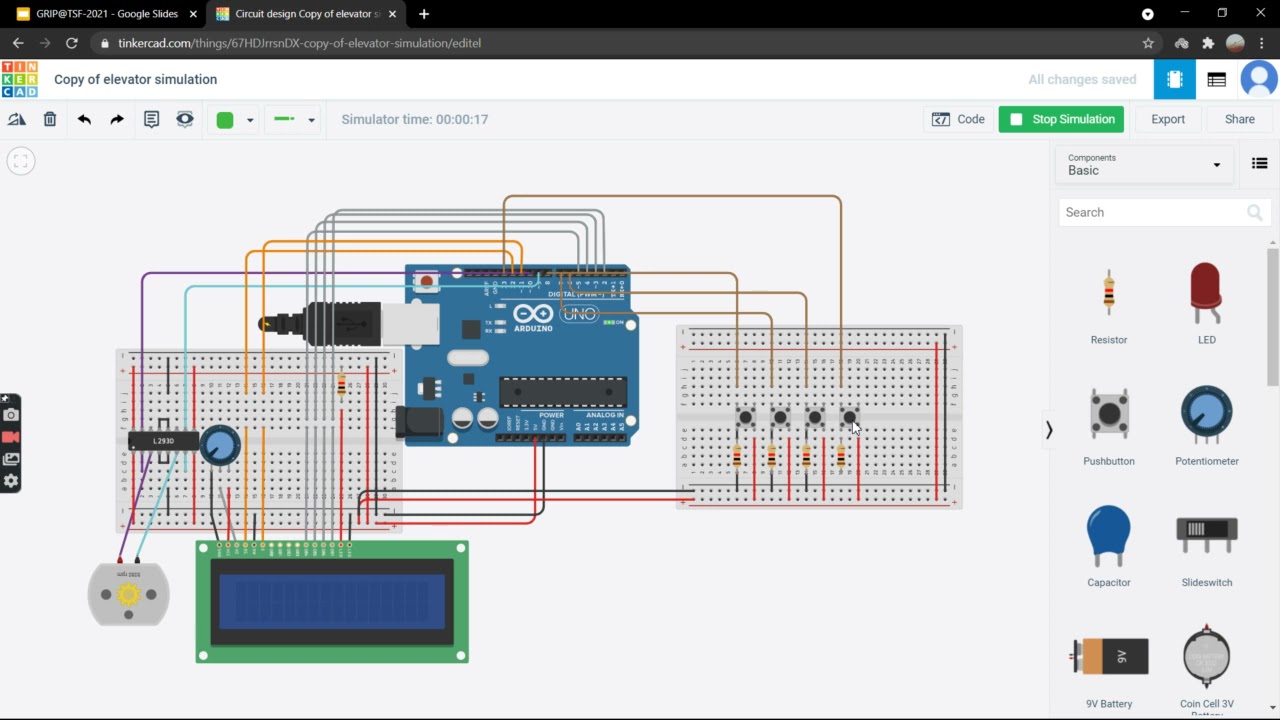1280x720 pixels.
Task: Close the Google Slides browser tab
Action: [193, 14]
